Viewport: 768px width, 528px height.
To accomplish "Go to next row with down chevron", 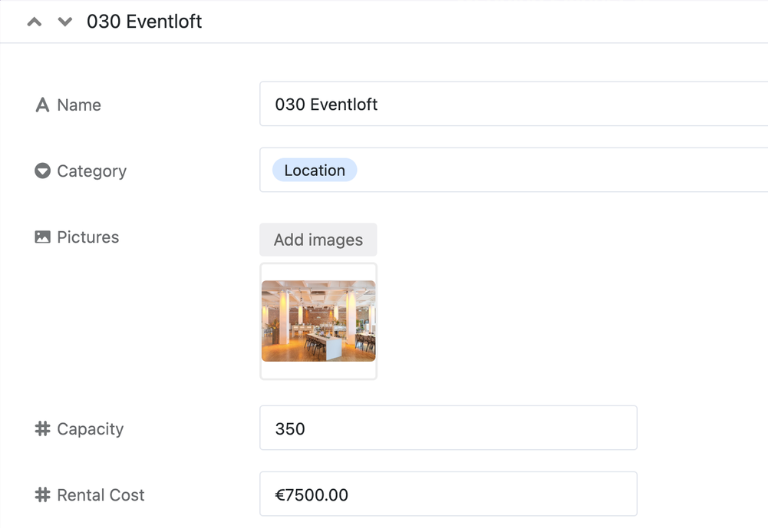I will click(x=65, y=22).
